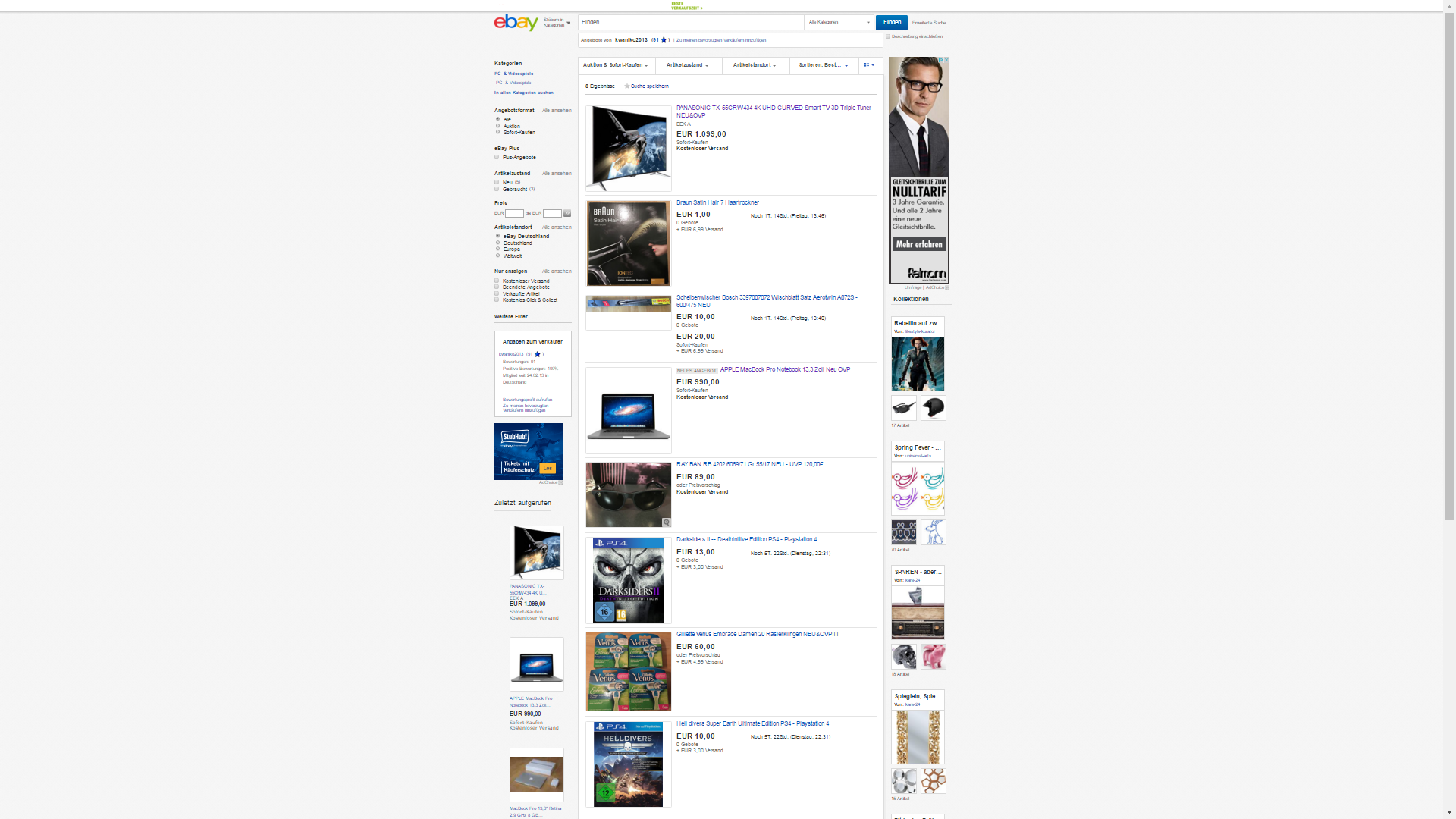The image size is (1456, 819).
Task: Click the page vertical scrollbar
Action: tap(1449, 265)
